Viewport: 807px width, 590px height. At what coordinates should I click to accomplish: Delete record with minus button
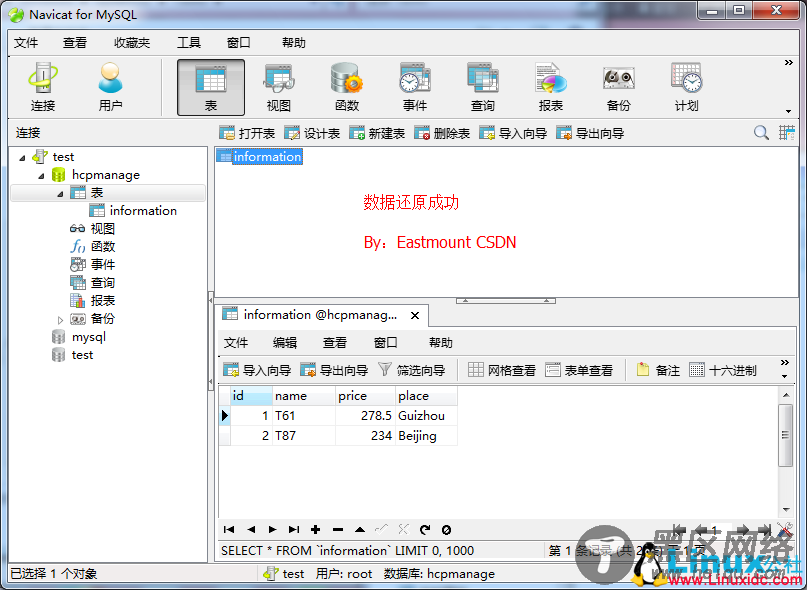coord(338,529)
